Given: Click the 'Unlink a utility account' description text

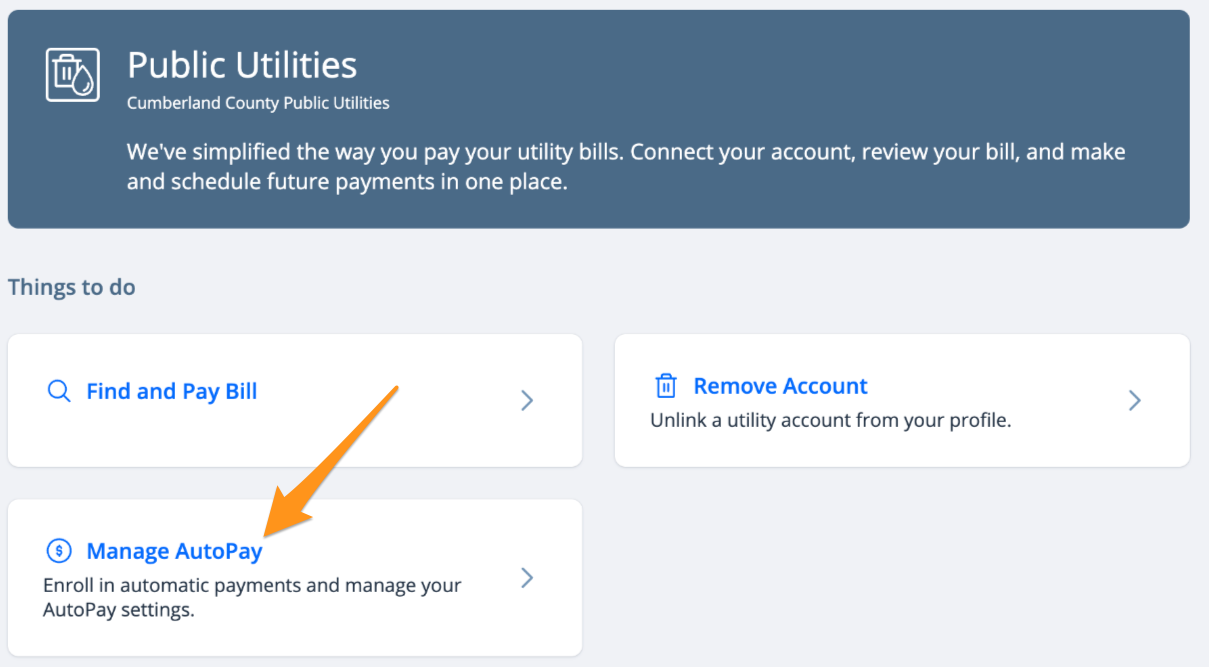Looking at the screenshot, I should click(x=831, y=420).
